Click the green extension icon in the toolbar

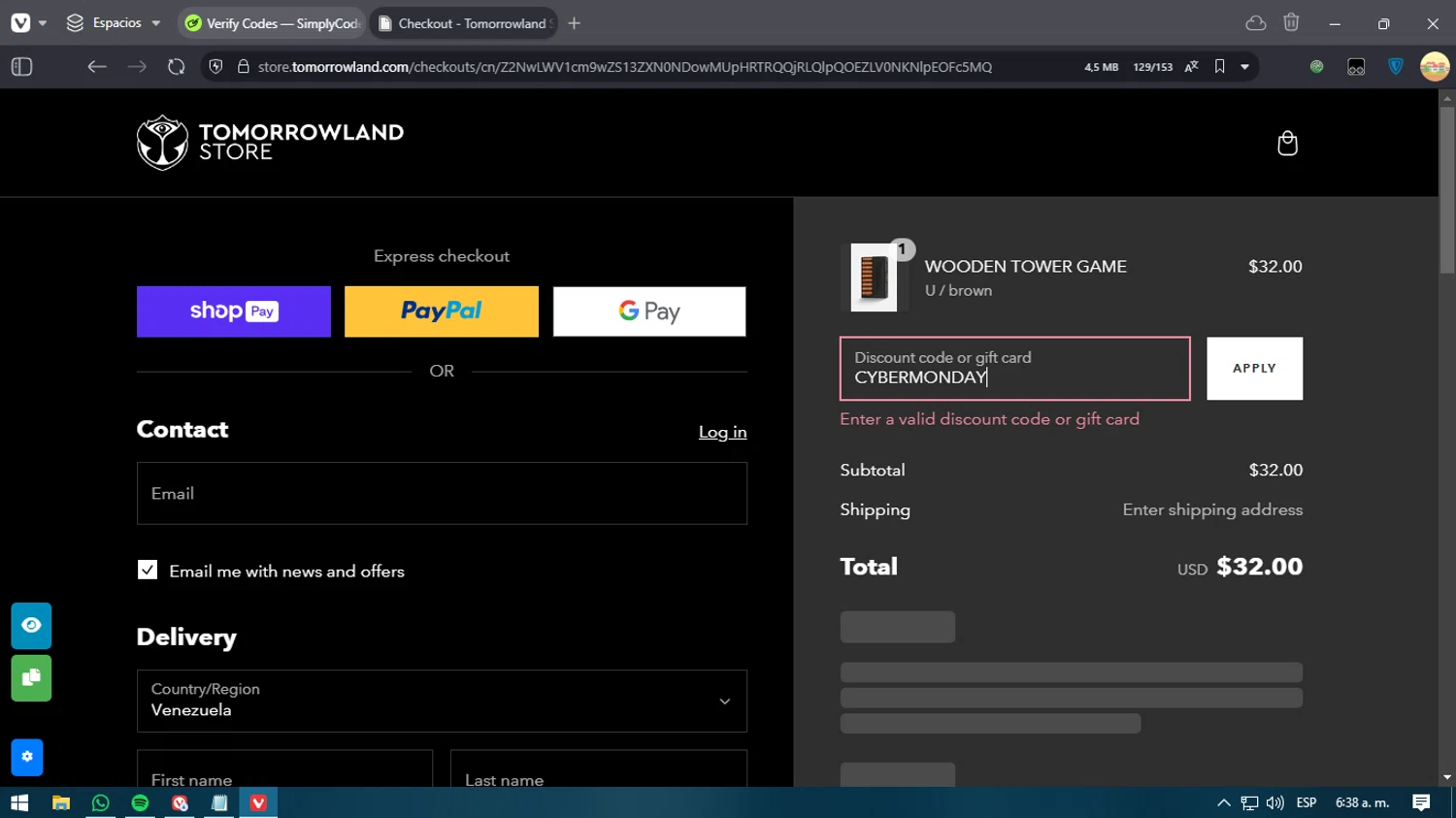[1316, 67]
